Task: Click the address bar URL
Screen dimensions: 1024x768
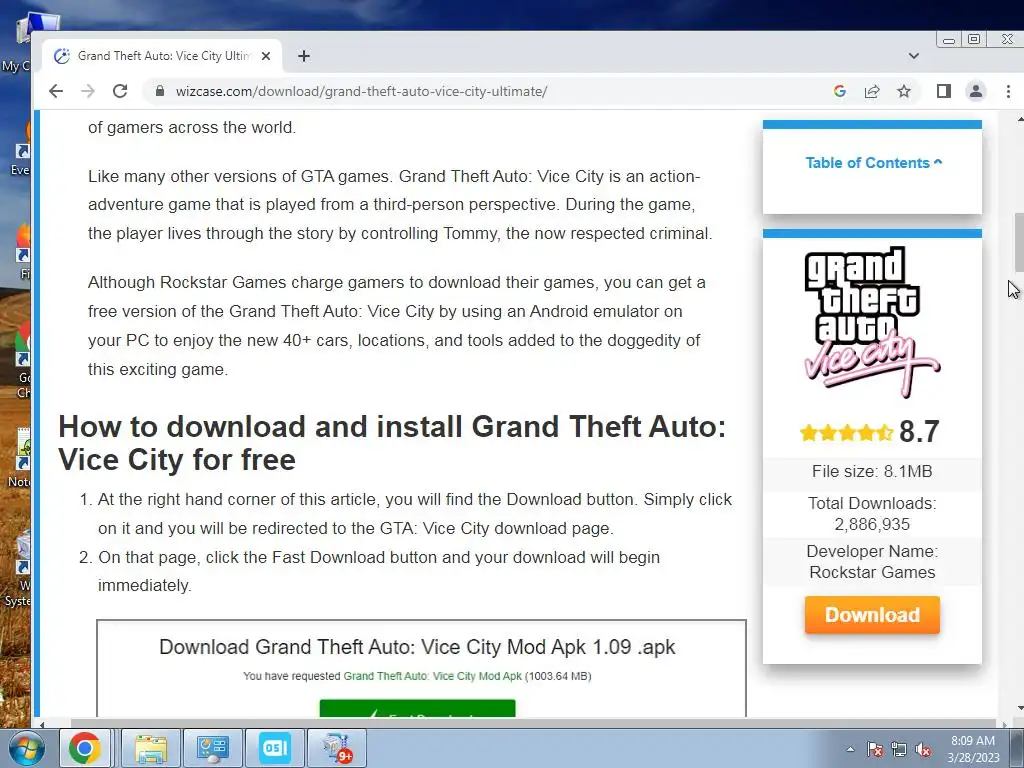Action: pos(361,91)
